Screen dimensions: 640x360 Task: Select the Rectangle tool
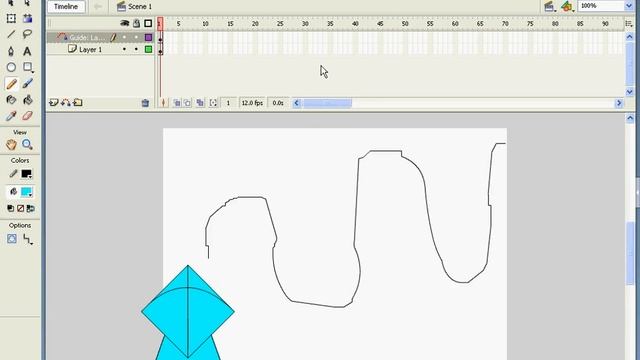pos(27,67)
